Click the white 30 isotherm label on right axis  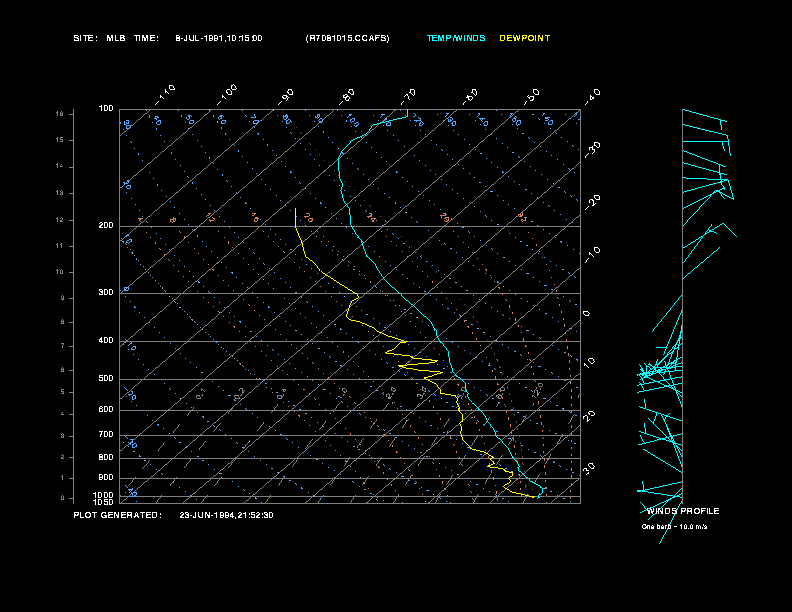coord(589,468)
